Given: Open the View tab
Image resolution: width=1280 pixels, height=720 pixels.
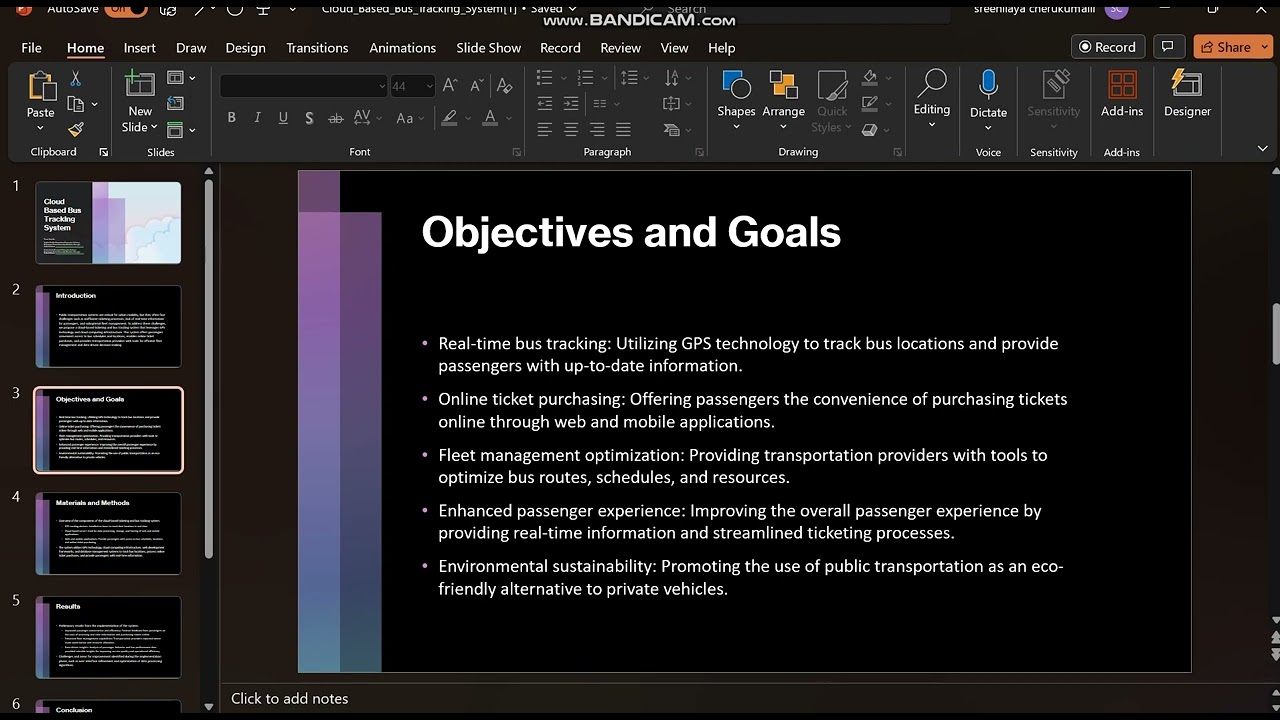Looking at the screenshot, I should 674,47.
